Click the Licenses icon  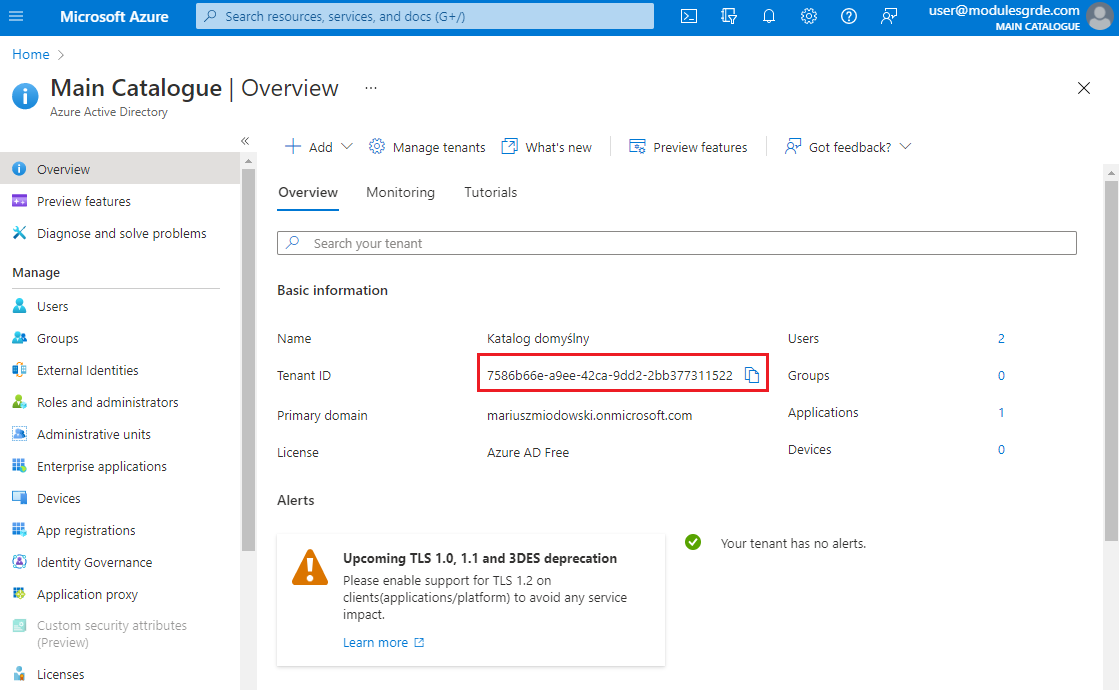[x=20, y=674]
